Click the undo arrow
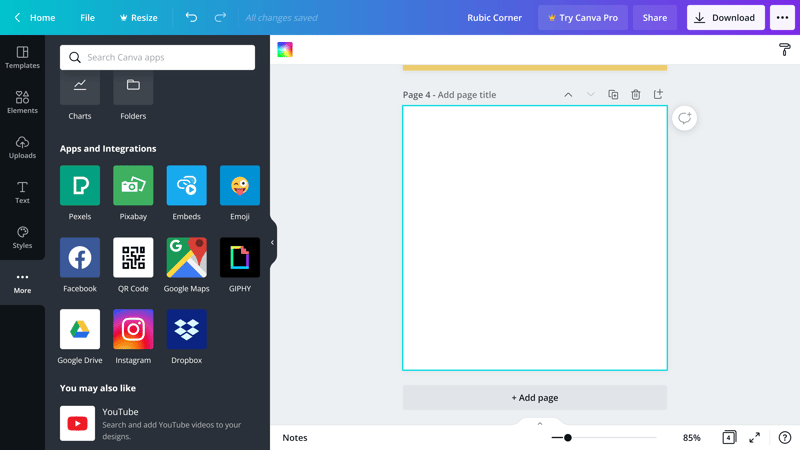 [191, 18]
